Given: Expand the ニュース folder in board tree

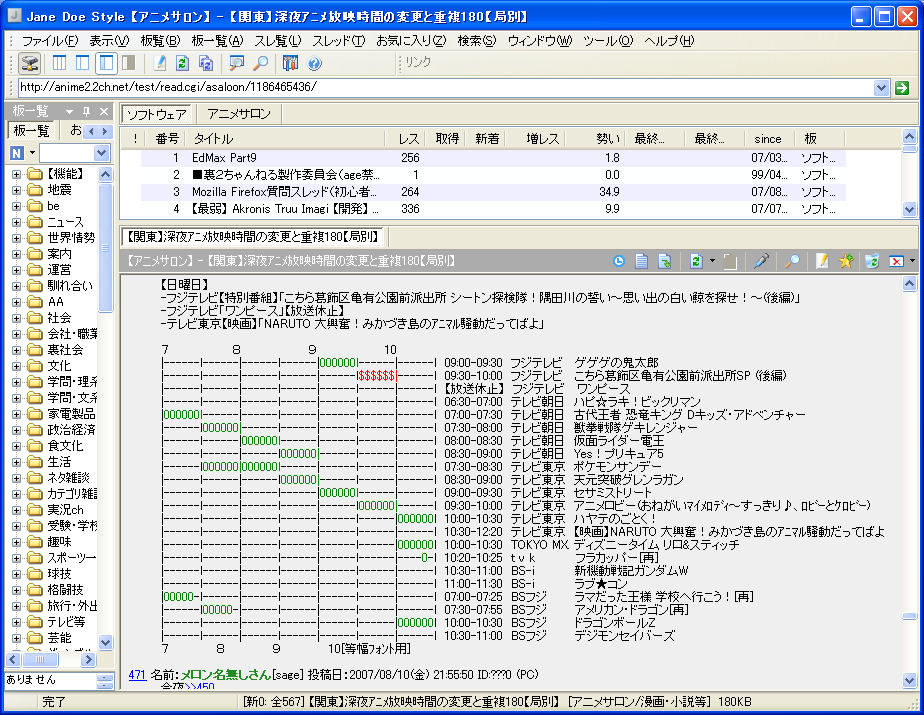Looking at the screenshot, I should (16, 222).
